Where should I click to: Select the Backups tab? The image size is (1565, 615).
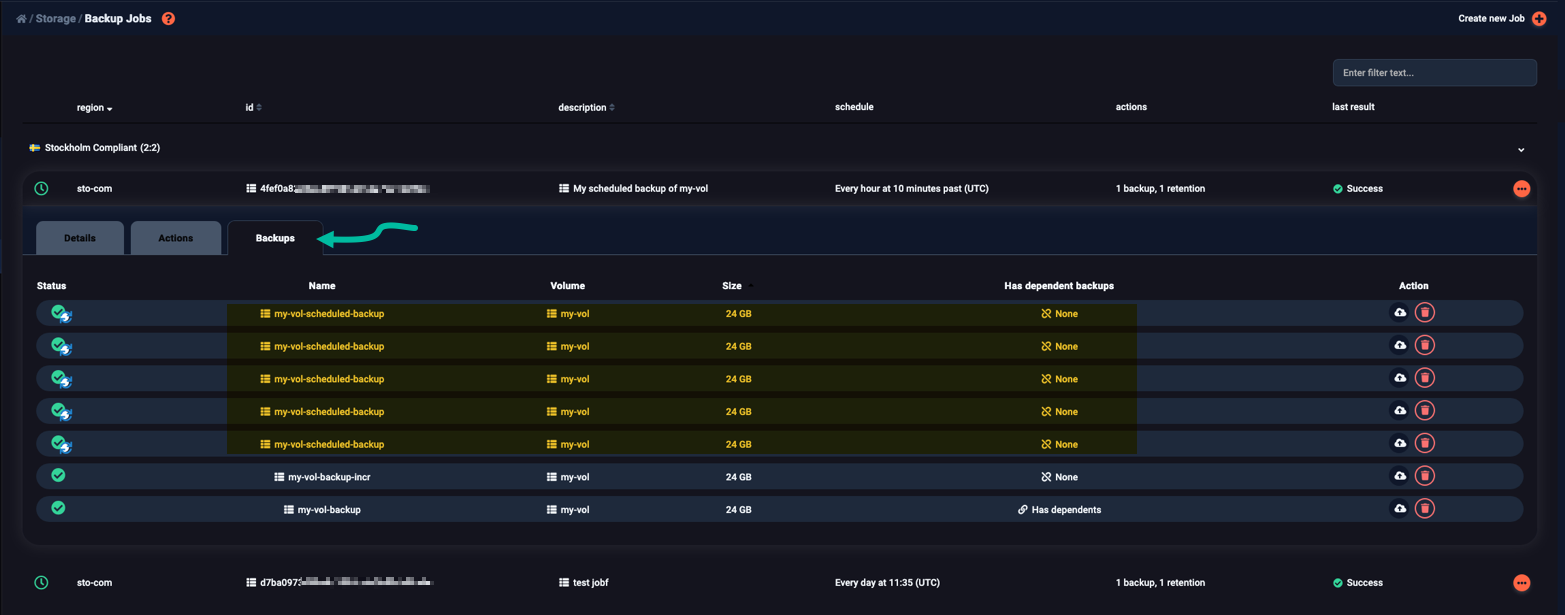275,238
